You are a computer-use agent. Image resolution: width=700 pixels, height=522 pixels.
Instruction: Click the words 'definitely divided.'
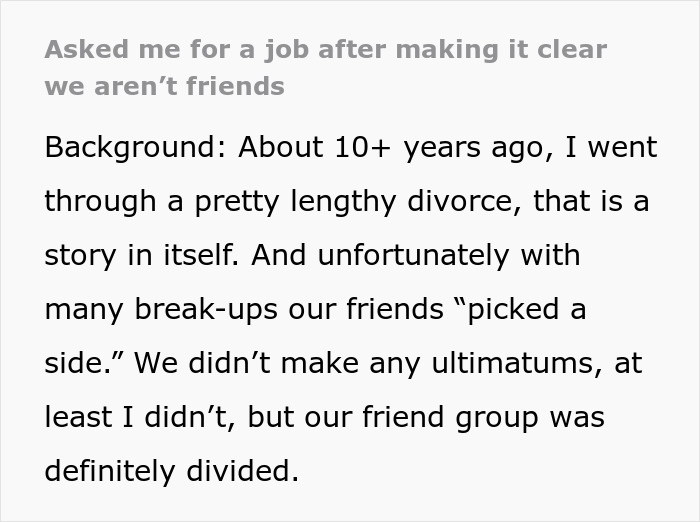tap(171, 472)
